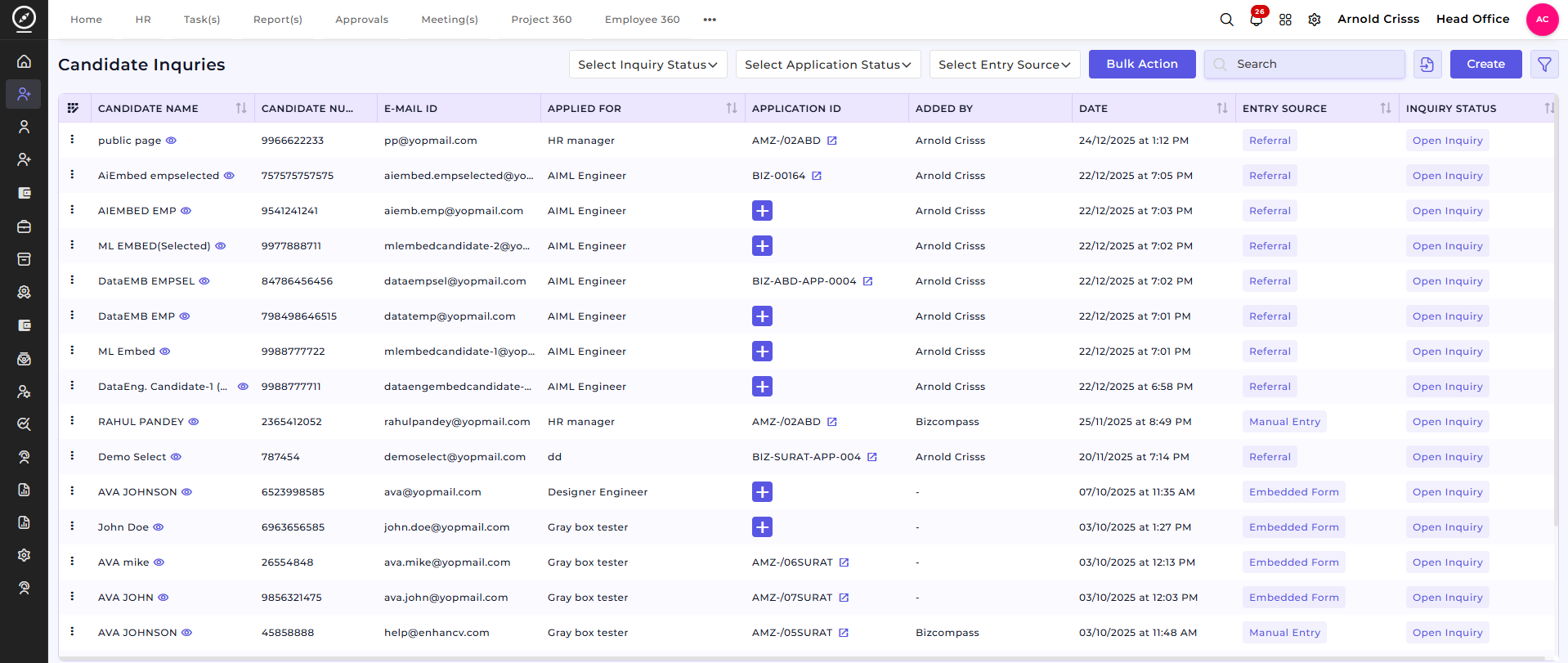Screen dimensions: 1568x663
Task: Open row actions menu for AVA mike
Action: tap(72, 562)
